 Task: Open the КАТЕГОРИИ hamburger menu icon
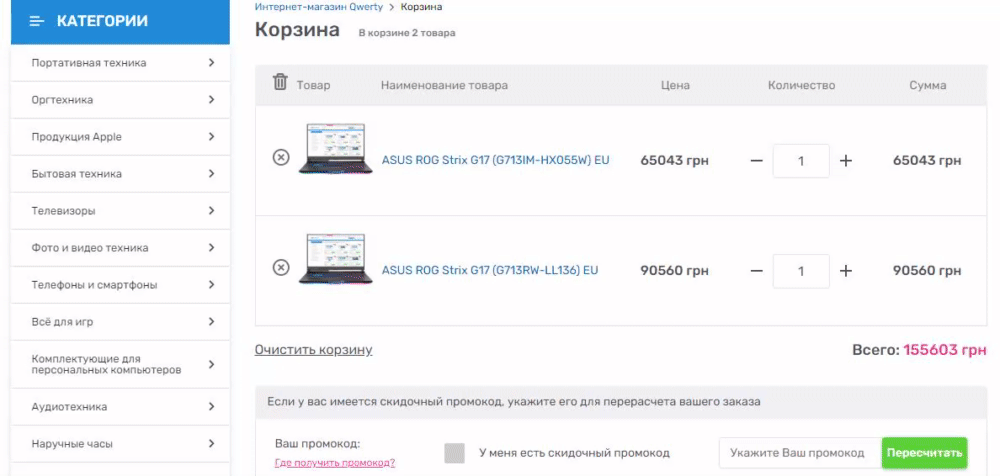tap(37, 22)
